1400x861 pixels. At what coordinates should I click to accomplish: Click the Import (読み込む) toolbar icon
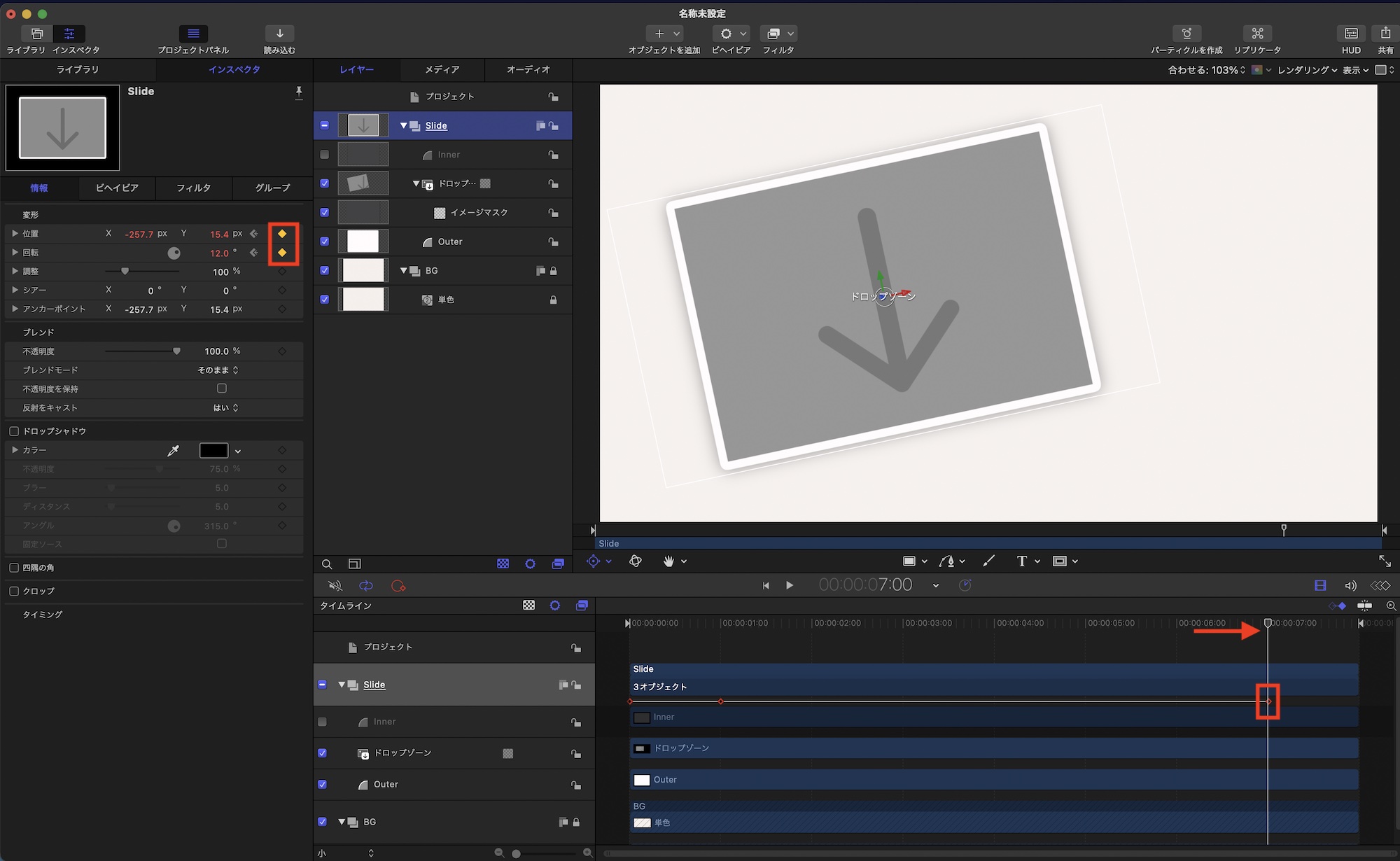tap(279, 34)
